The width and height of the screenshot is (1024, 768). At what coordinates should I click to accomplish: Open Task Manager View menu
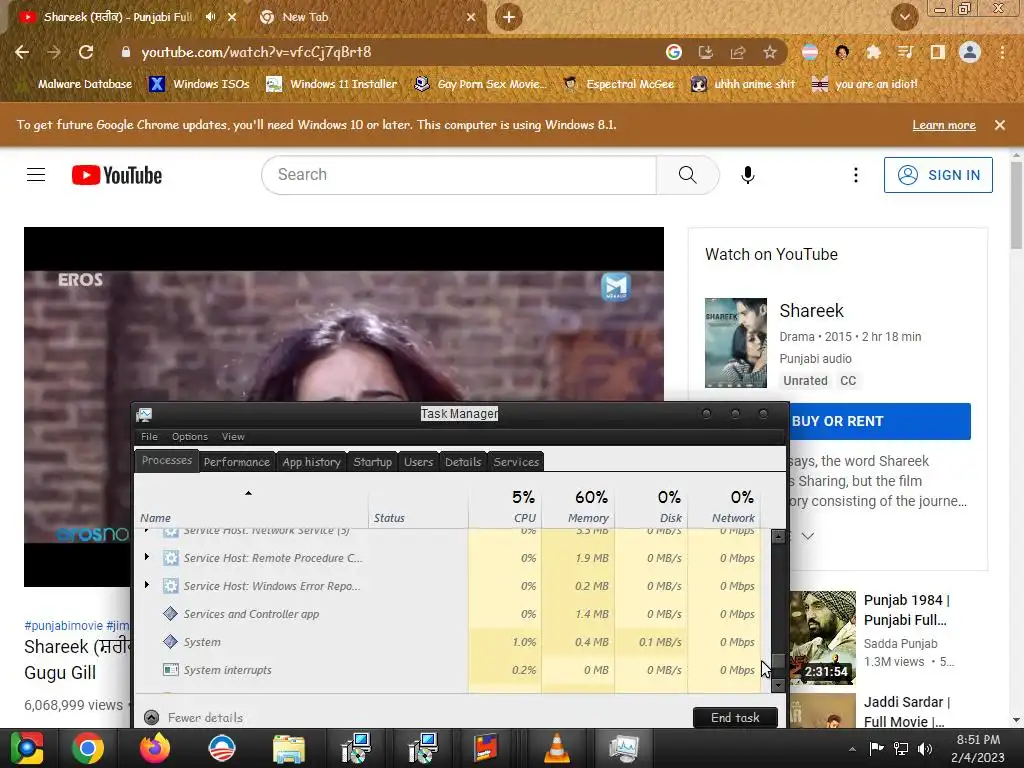pos(232,437)
